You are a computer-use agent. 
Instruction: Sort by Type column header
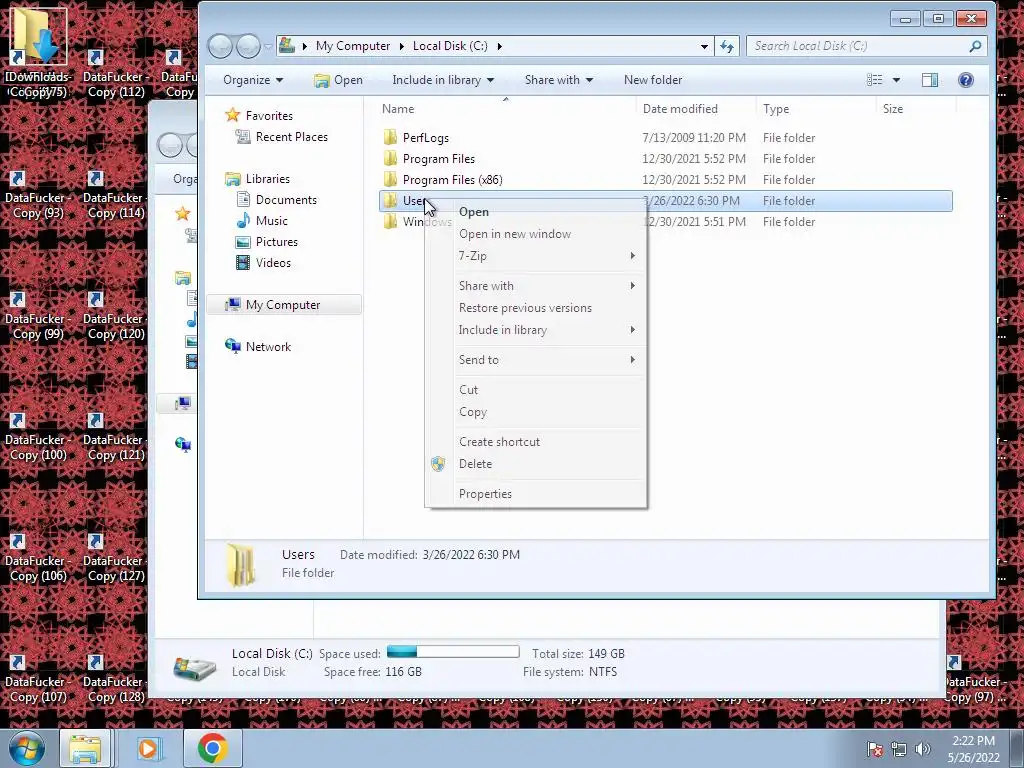click(776, 108)
